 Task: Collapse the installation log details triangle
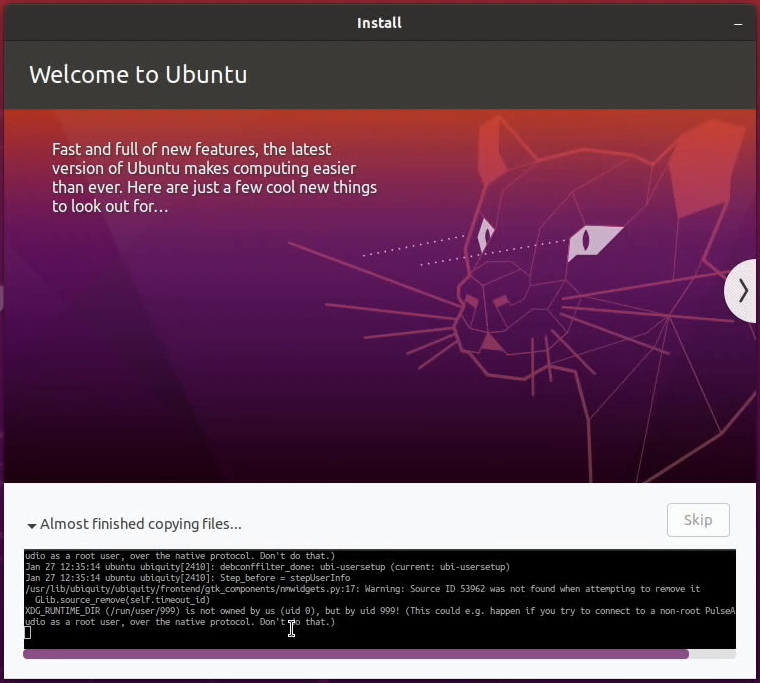[x=32, y=525]
